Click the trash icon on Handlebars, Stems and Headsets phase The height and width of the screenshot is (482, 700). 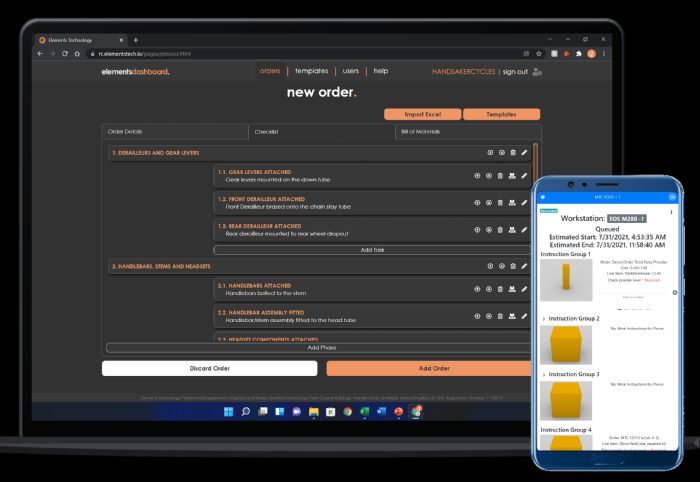coord(513,266)
